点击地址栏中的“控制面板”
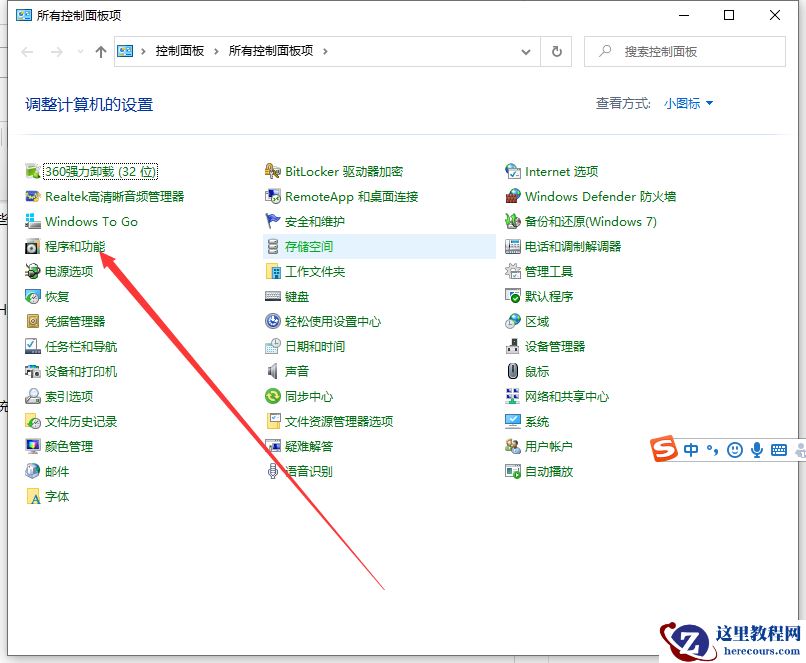806x663 pixels. point(180,48)
